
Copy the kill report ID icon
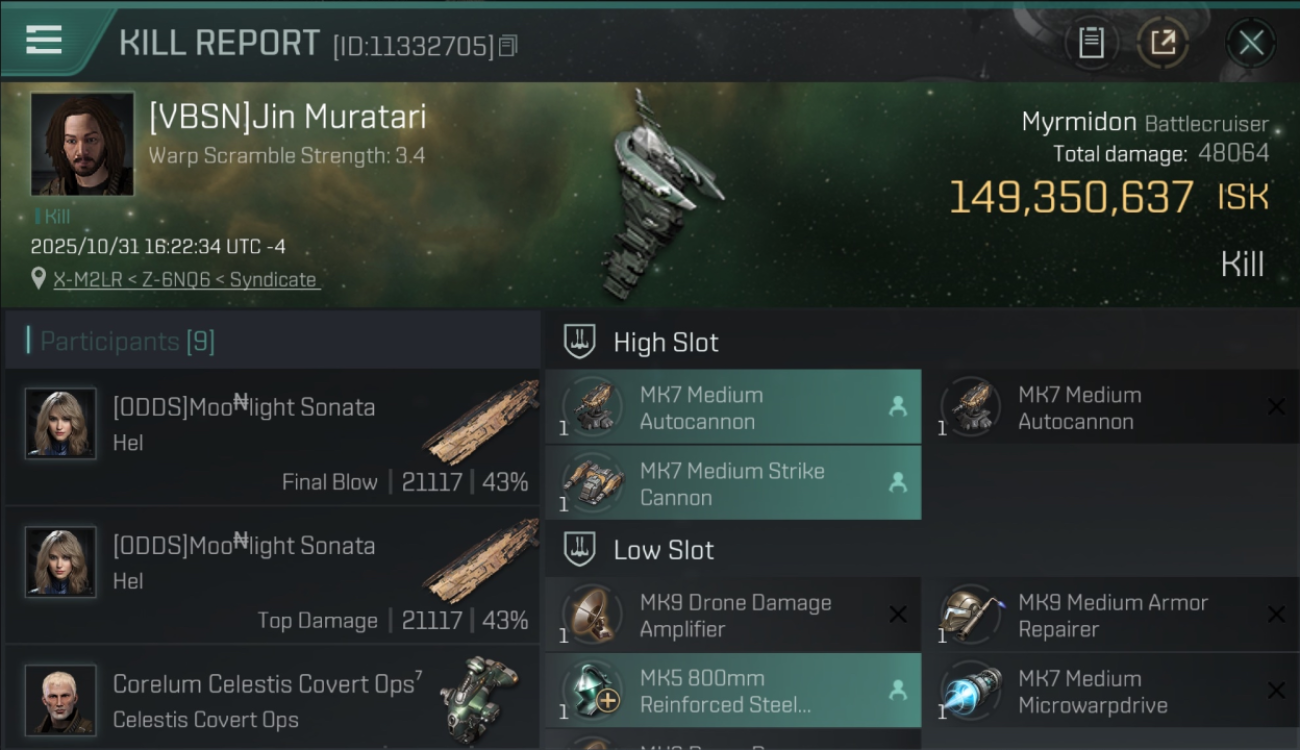(508, 46)
